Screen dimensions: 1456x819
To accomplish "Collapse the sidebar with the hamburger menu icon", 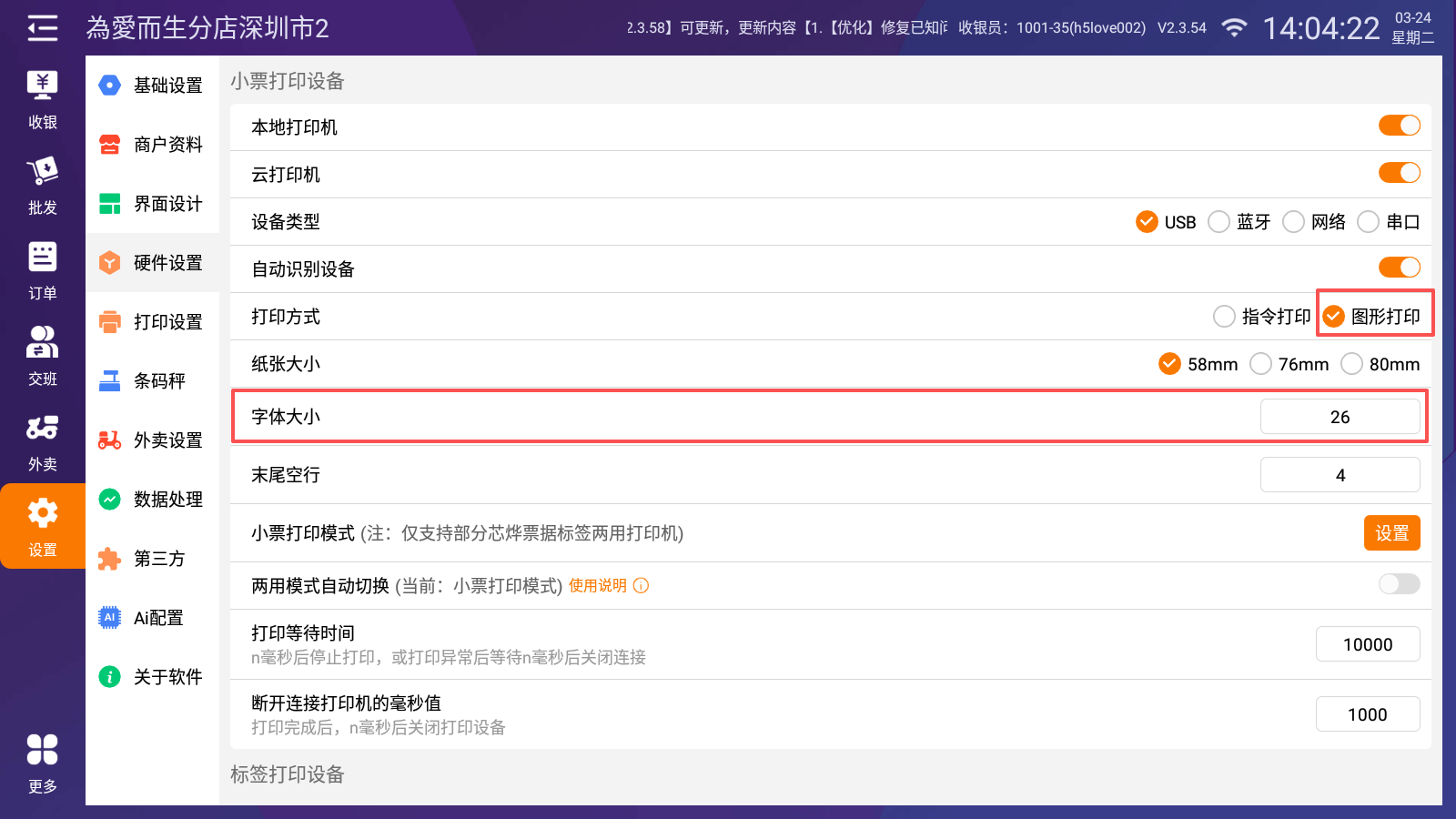I will (42, 28).
